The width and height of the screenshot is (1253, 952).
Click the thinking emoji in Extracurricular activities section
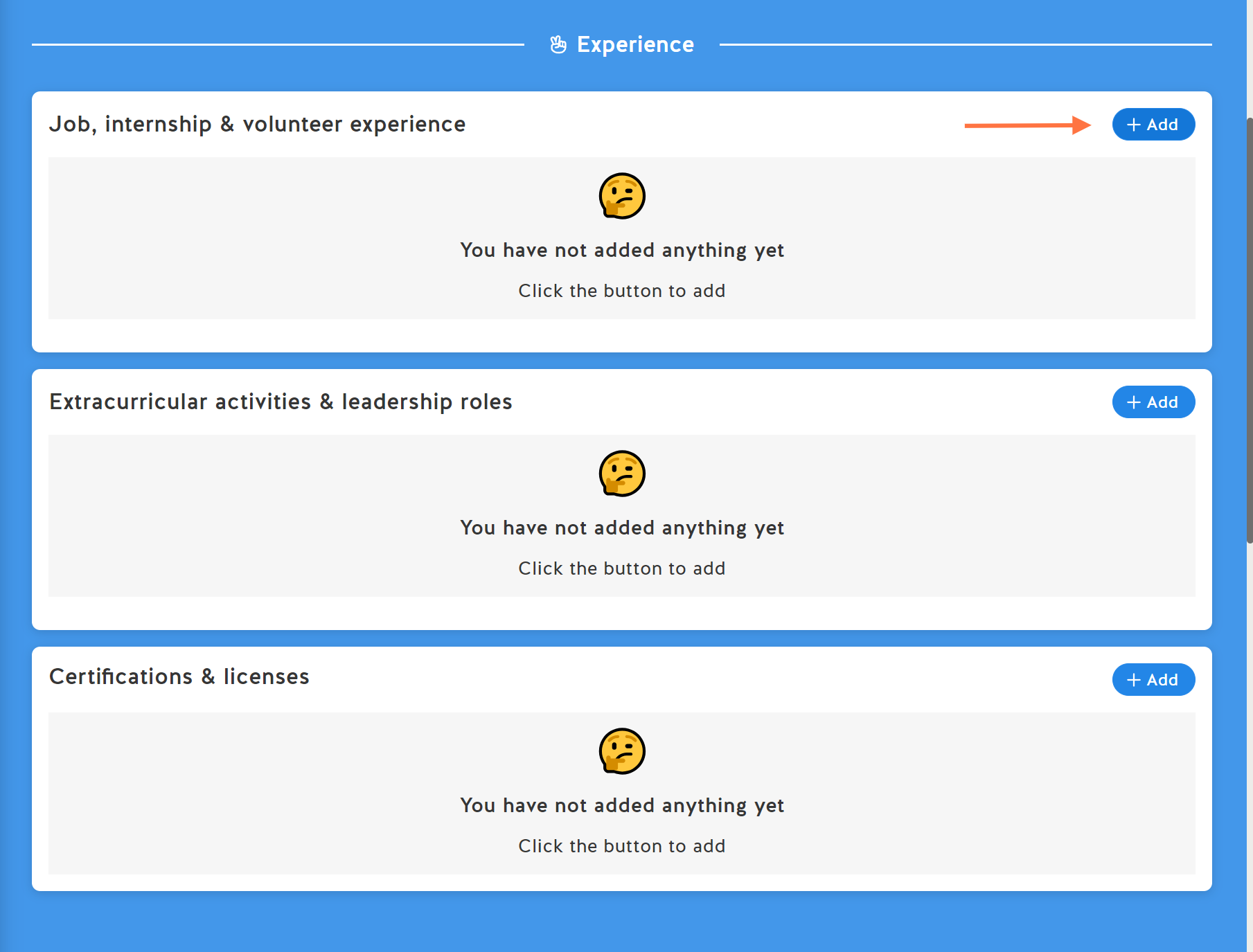click(x=622, y=474)
